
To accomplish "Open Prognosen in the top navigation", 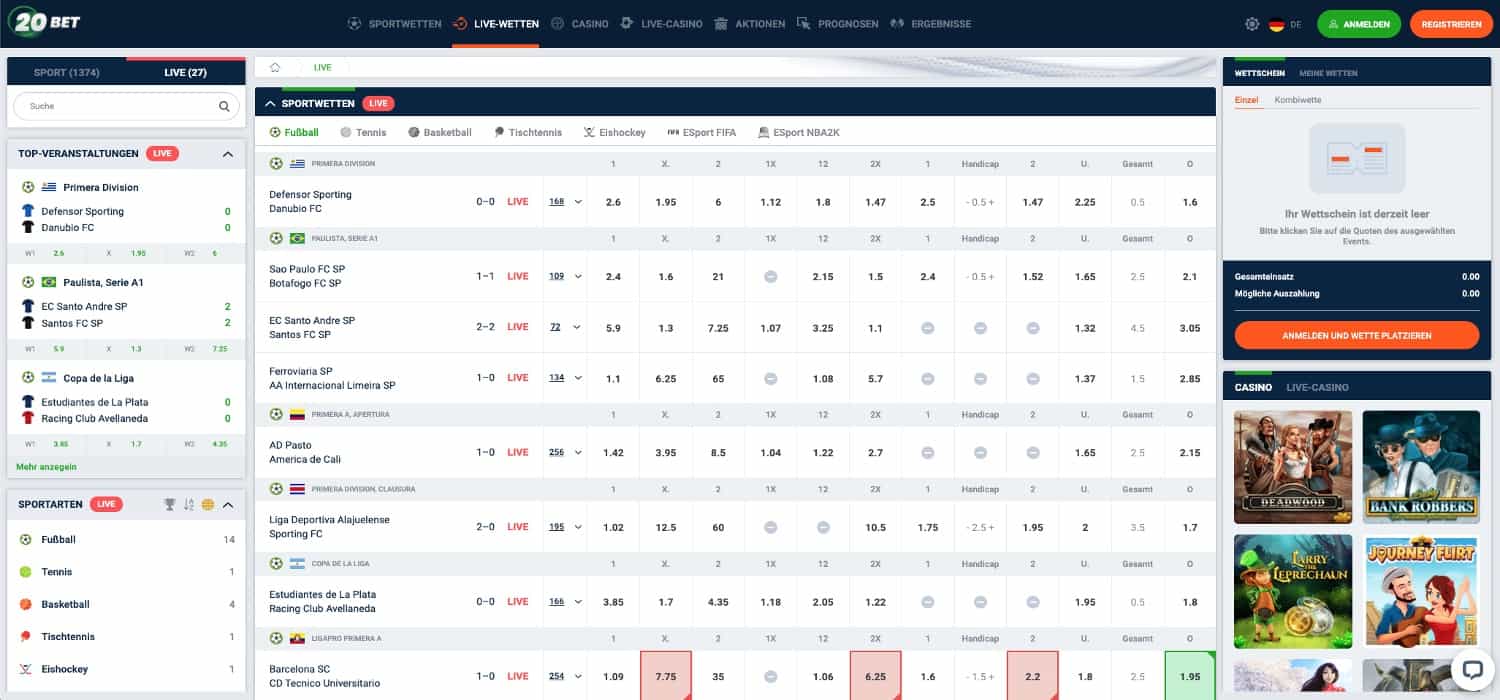I will pyautogui.click(x=838, y=24).
